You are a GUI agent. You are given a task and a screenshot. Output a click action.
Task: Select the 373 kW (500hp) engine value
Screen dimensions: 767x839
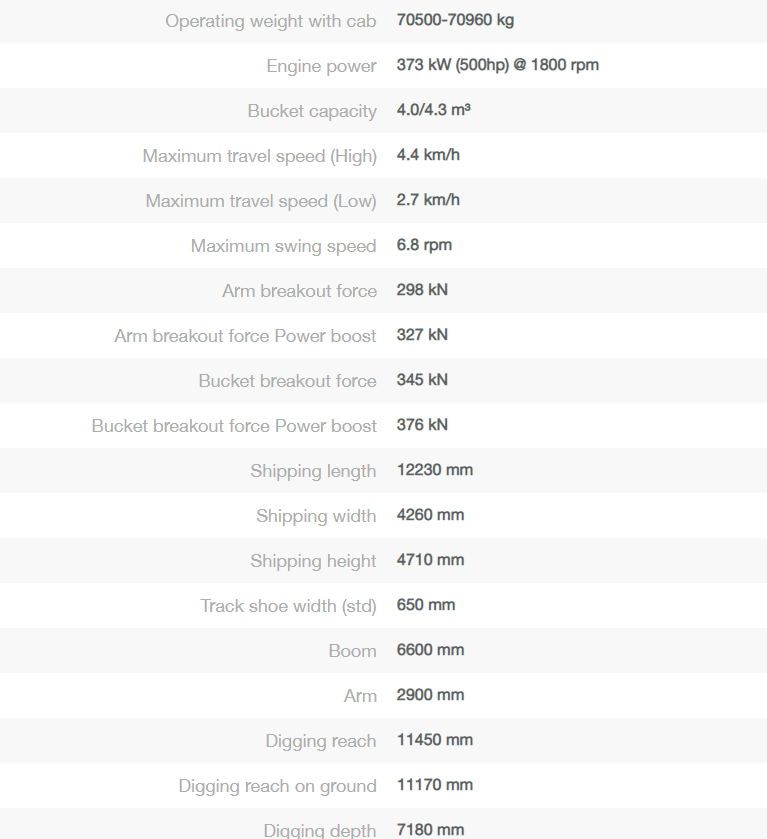point(497,65)
